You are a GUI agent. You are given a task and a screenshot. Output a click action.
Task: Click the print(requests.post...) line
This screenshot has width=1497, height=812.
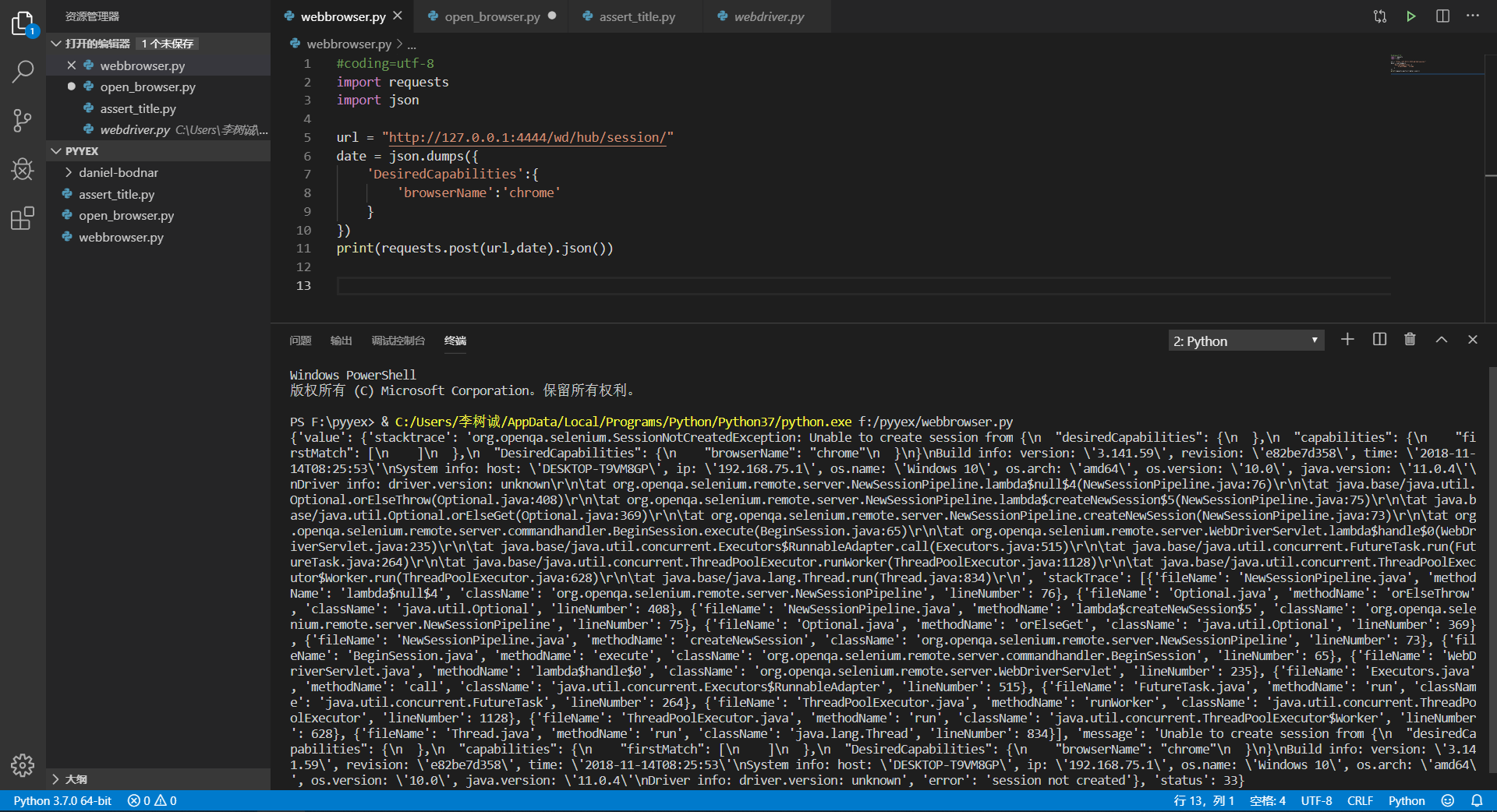[475, 249]
